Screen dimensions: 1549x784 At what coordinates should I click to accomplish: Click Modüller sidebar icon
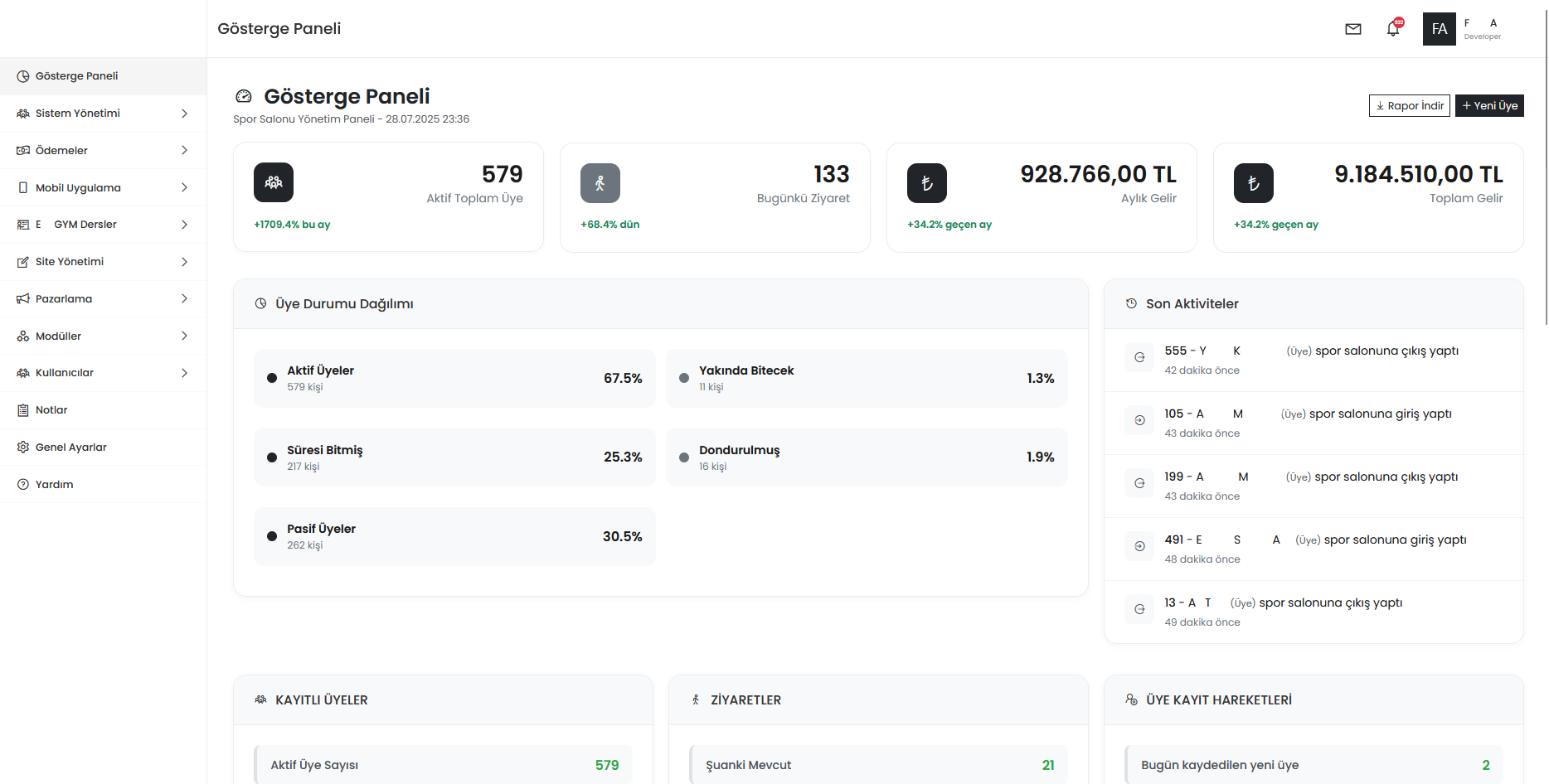(23, 336)
